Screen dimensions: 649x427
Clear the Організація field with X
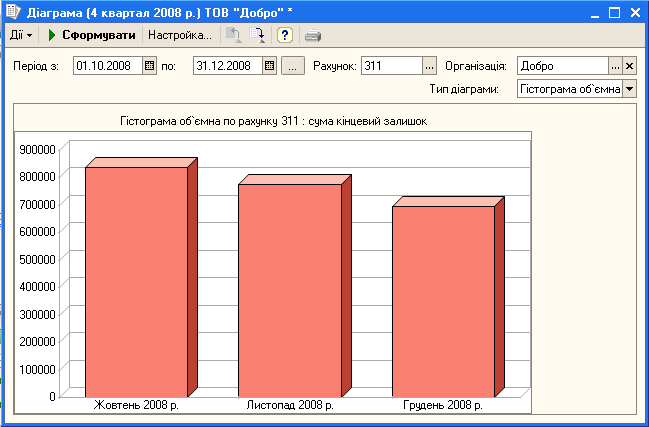click(630, 66)
